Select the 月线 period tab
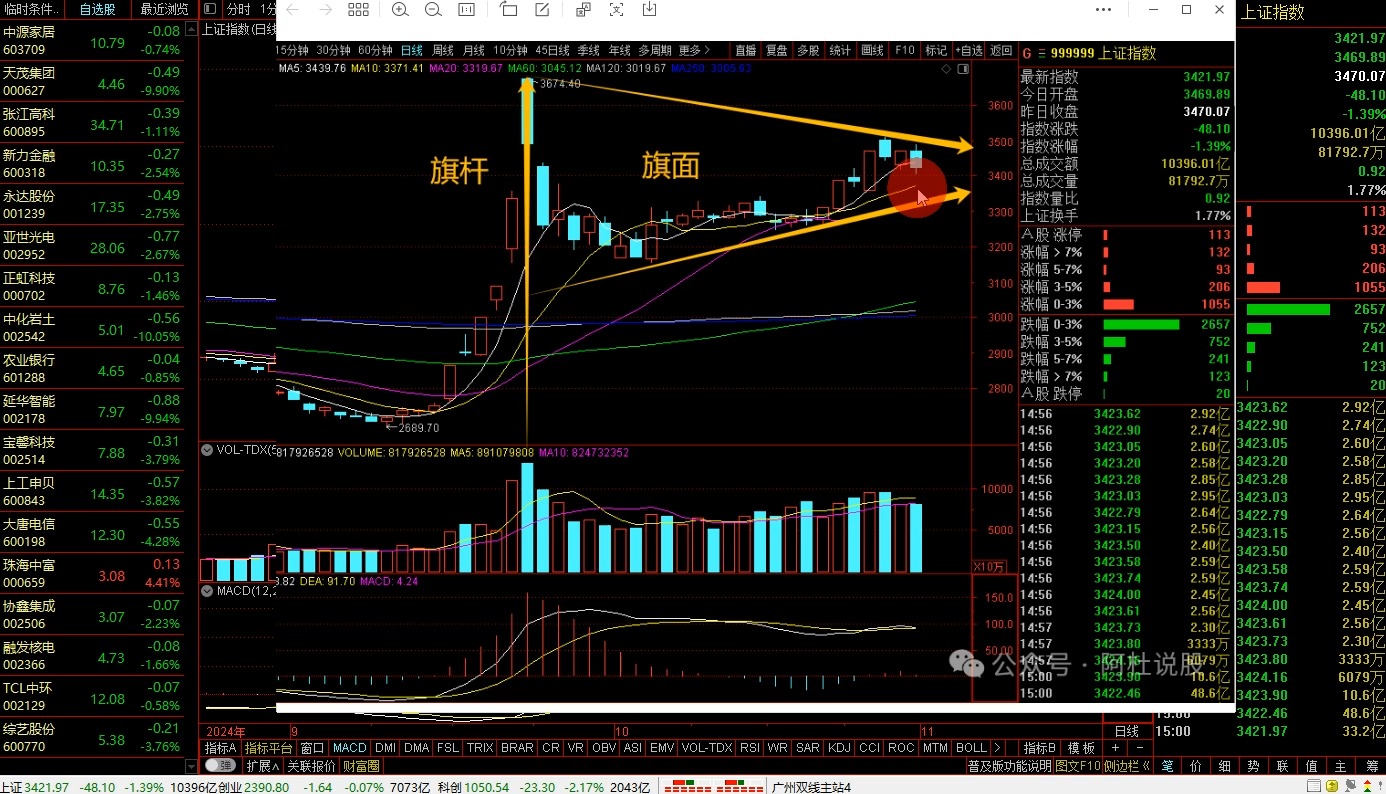The width and height of the screenshot is (1386, 794). [x=474, y=50]
